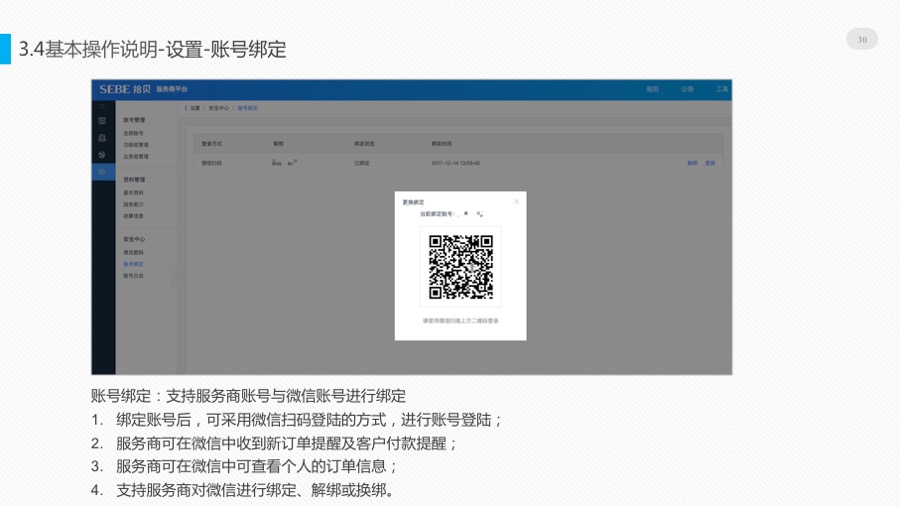
Task: Open 服务能力 in the side menu
Action: click(133, 204)
